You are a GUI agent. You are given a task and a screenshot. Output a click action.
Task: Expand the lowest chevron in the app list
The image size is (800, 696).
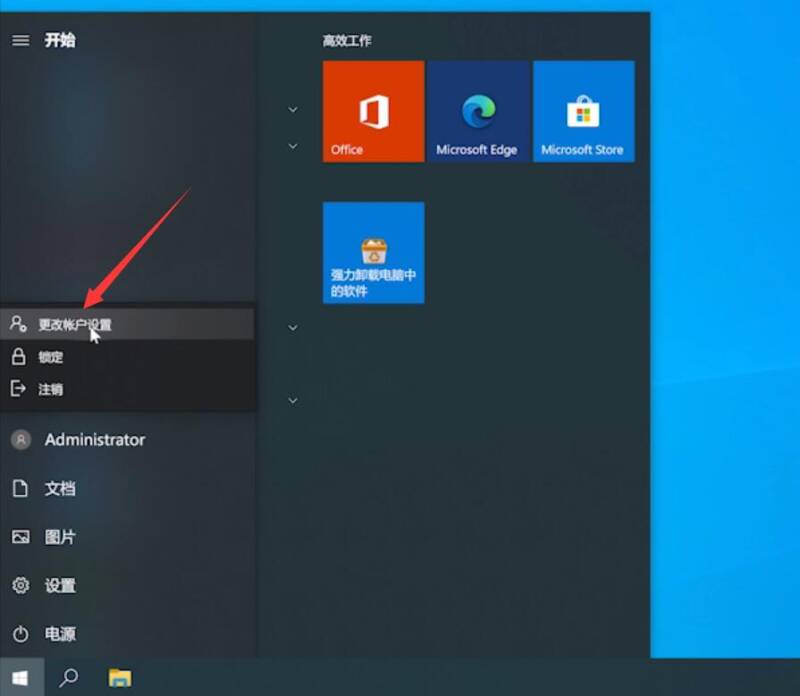pos(293,401)
